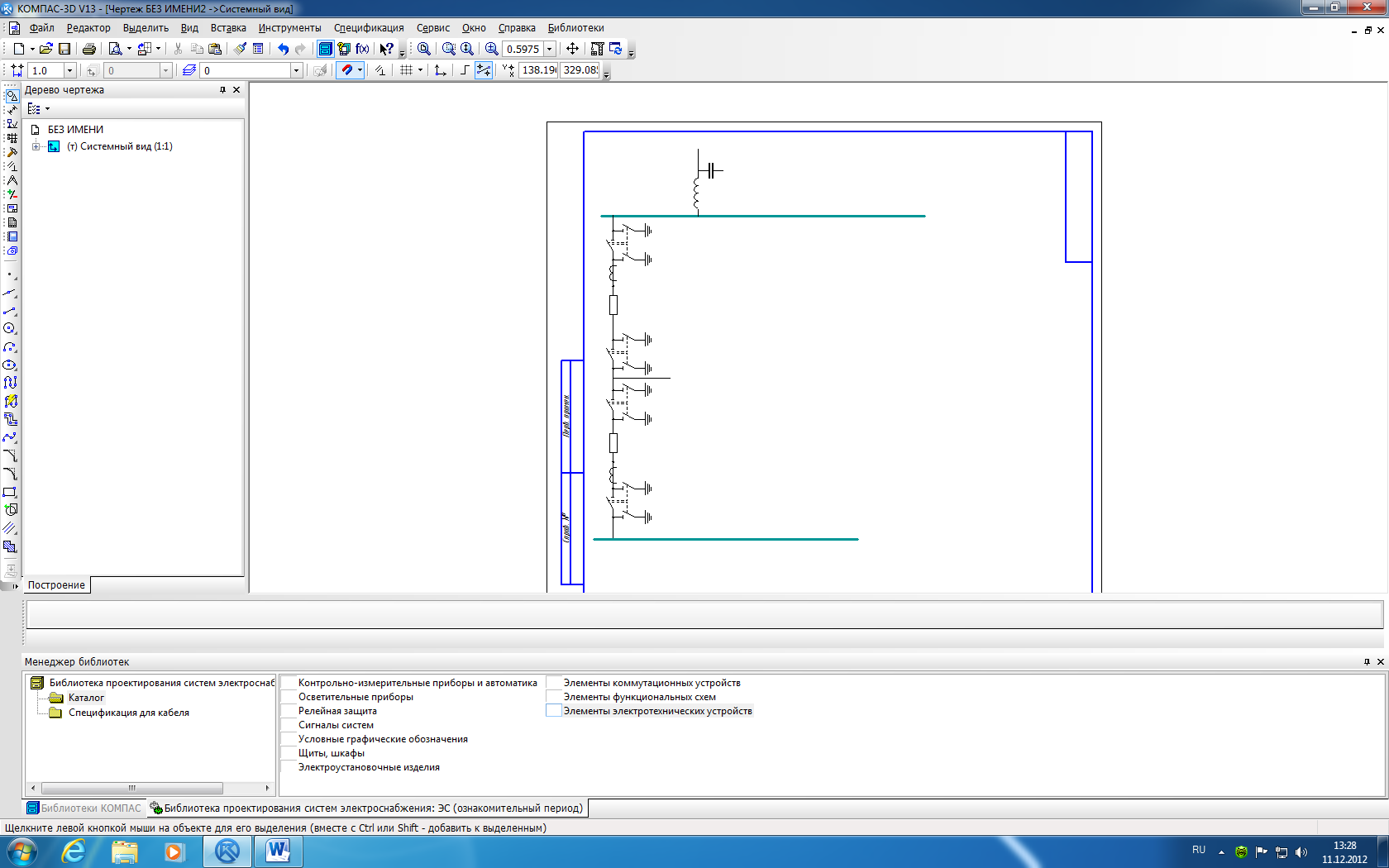
Task: Select the rectangle drawing tool
Action: 10,492
